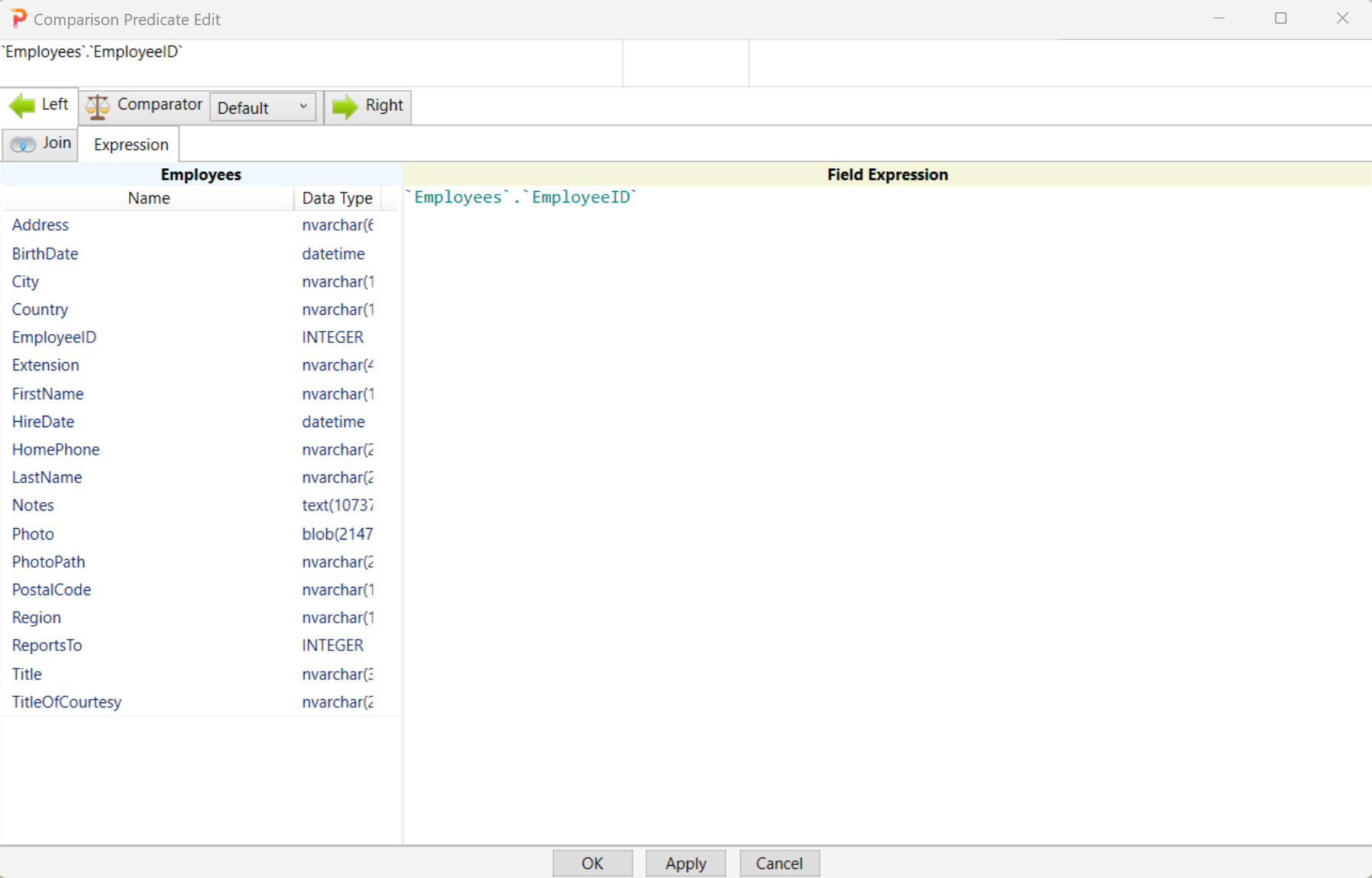Select the Expression tab
The image size is (1372, 878).
tap(131, 144)
